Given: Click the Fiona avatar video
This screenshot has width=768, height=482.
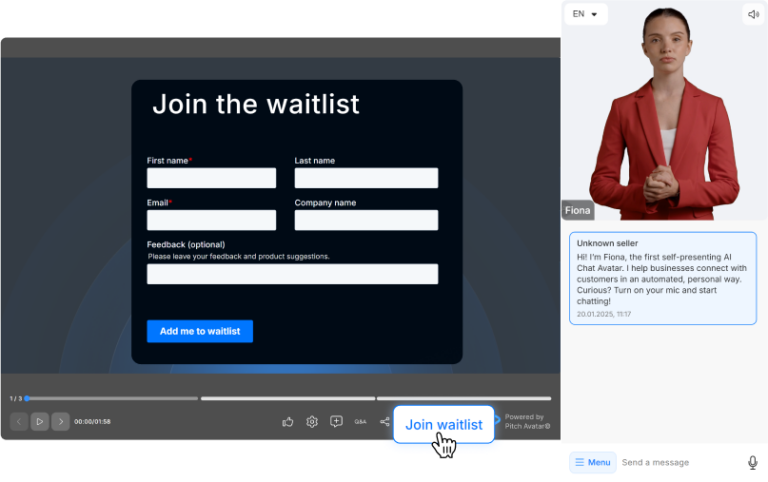Looking at the screenshot, I should click(x=665, y=110).
